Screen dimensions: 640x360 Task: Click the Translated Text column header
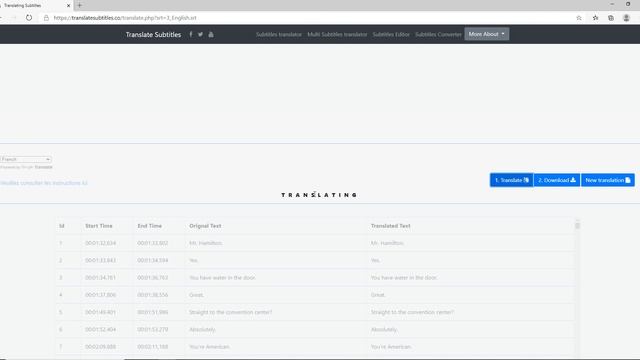[x=391, y=226]
